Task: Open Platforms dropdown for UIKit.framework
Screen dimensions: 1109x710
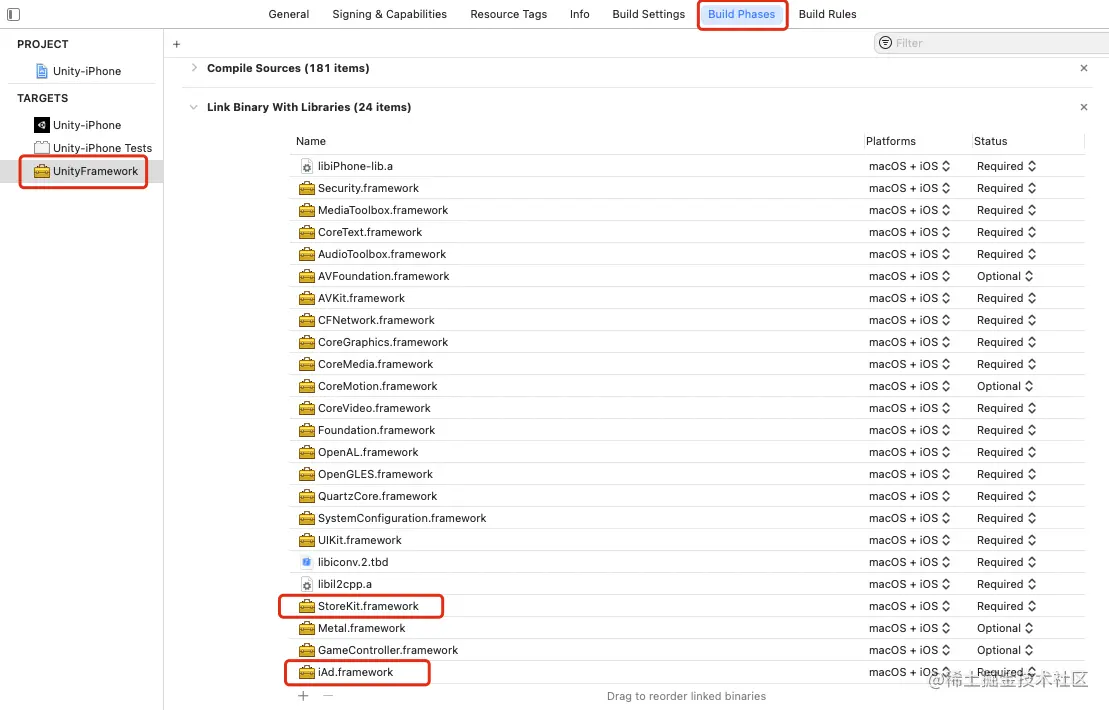Action: point(910,540)
